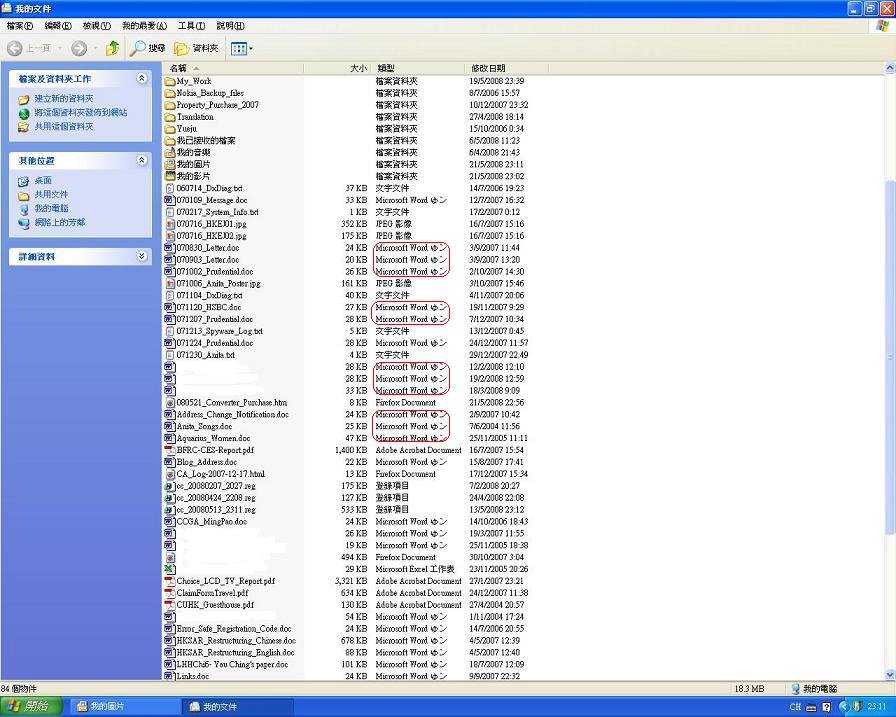896x717 pixels.
Task: Select the 060714_DxDiag.txt file icon
Action: [x=170, y=189]
